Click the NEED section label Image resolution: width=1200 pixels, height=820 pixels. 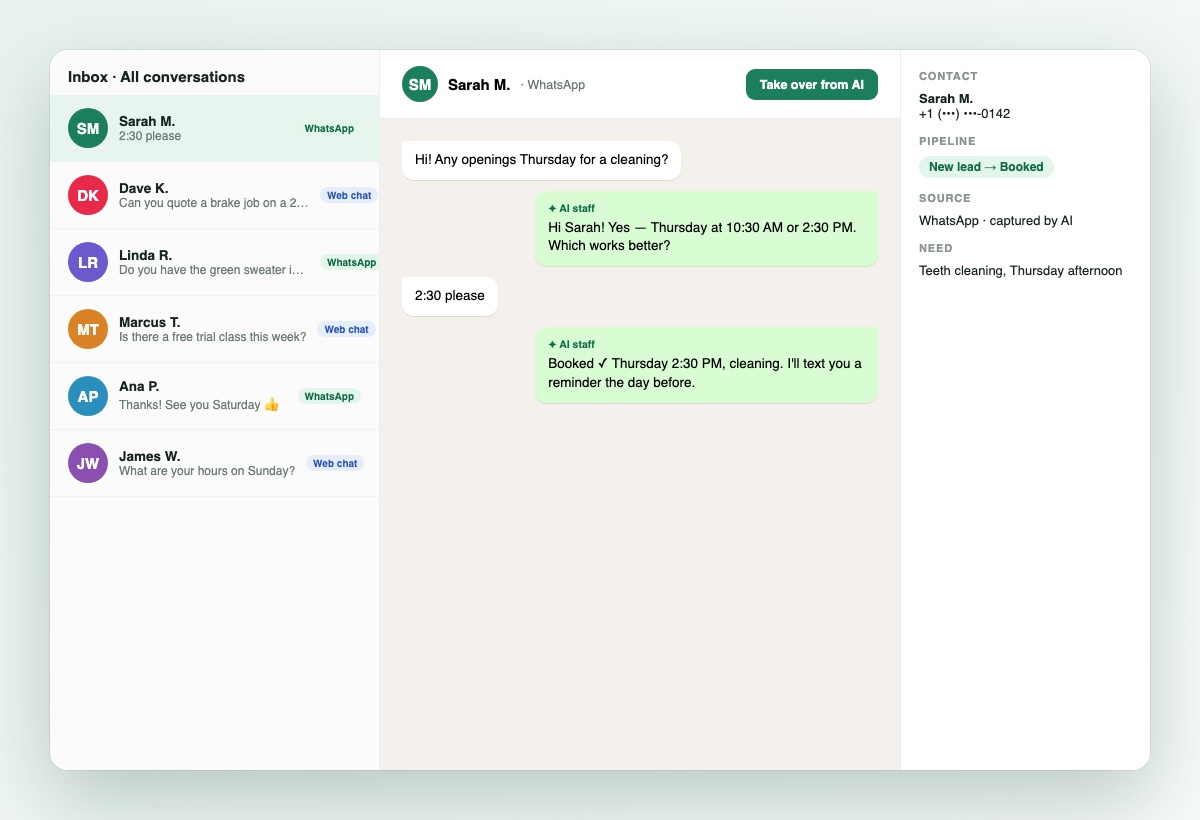click(x=936, y=248)
